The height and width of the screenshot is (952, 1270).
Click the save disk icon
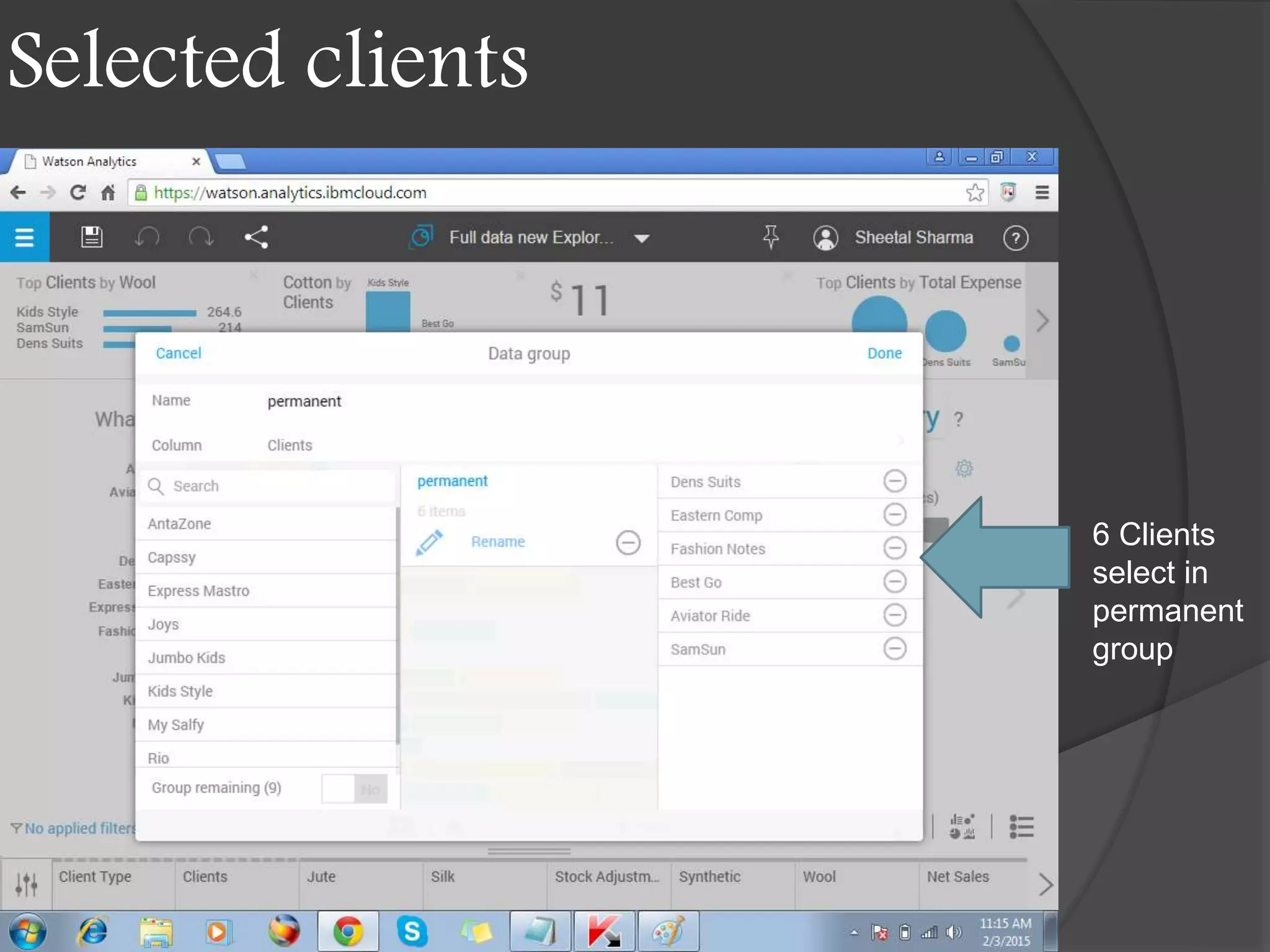(92, 237)
